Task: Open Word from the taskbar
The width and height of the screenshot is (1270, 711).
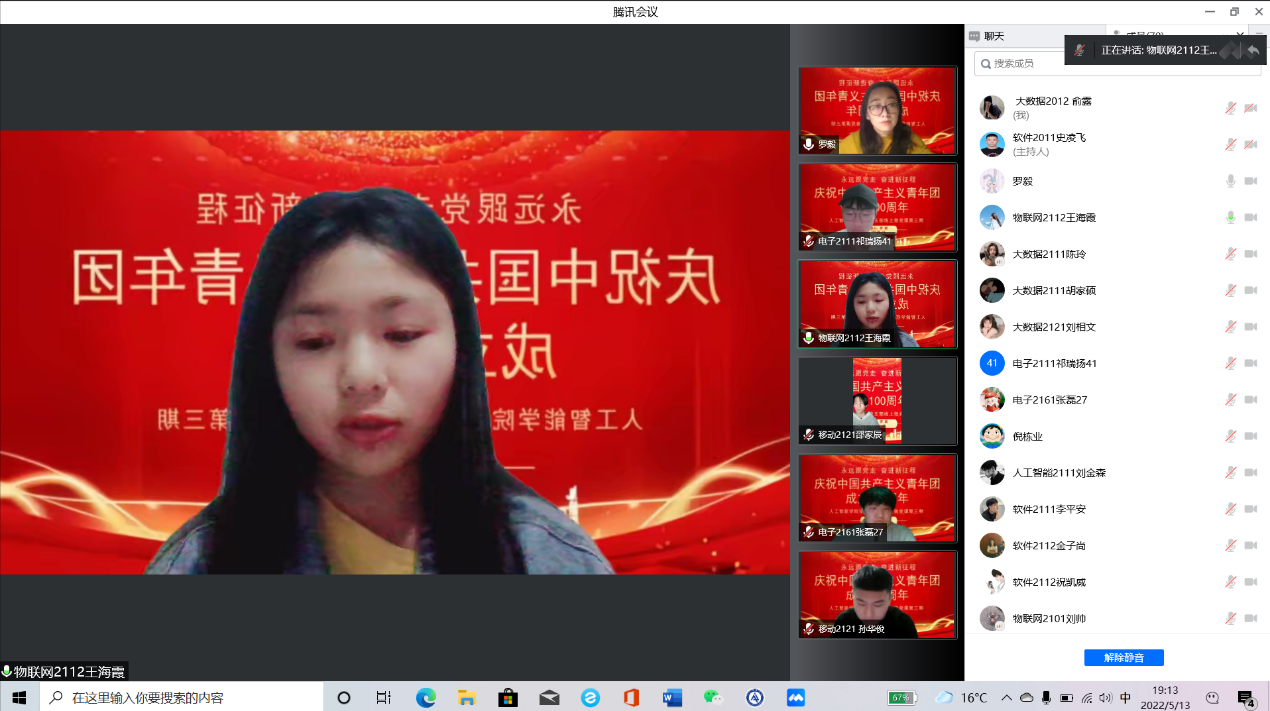Action: click(671, 697)
